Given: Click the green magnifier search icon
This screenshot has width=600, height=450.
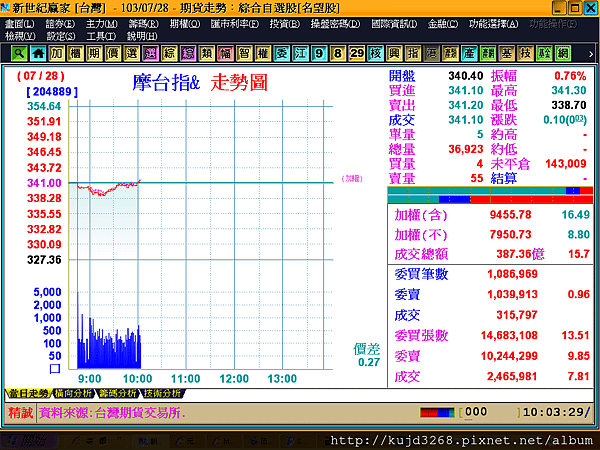Looking at the screenshot, I should [x=19, y=53].
